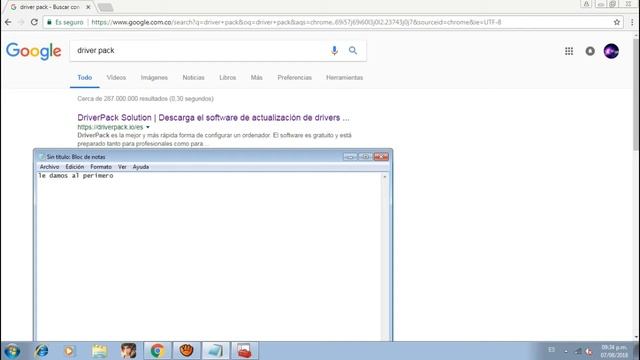Screen dimensions: 640x360
Task: Switch to Videos results tab
Action: (x=116, y=78)
